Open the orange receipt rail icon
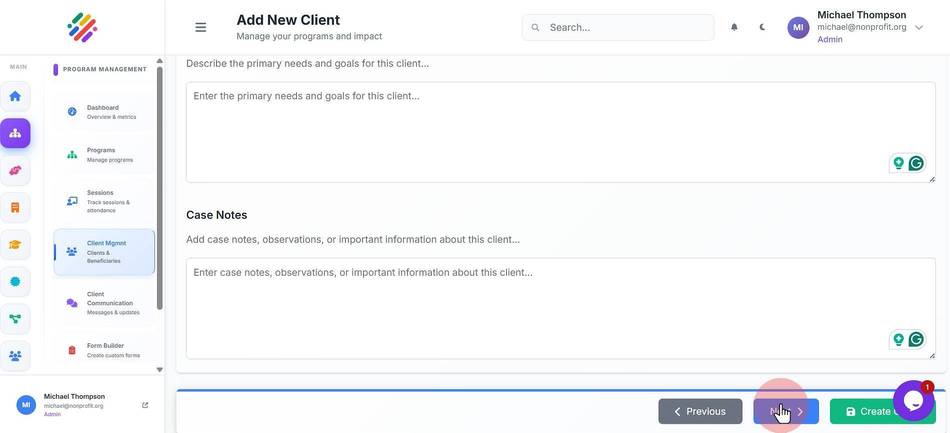950x433 pixels. [x=15, y=208]
